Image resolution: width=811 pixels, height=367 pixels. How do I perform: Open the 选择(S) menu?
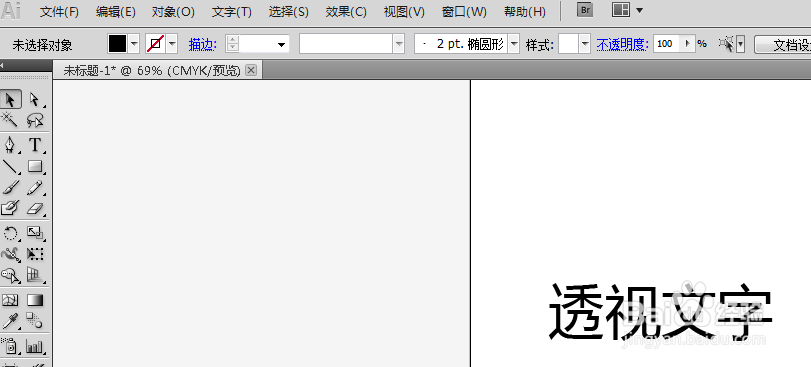click(x=289, y=11)
